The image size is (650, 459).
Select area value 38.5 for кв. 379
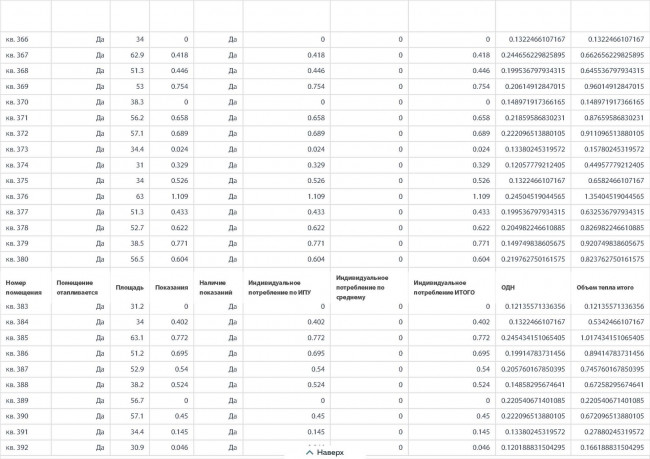(137, 243)
